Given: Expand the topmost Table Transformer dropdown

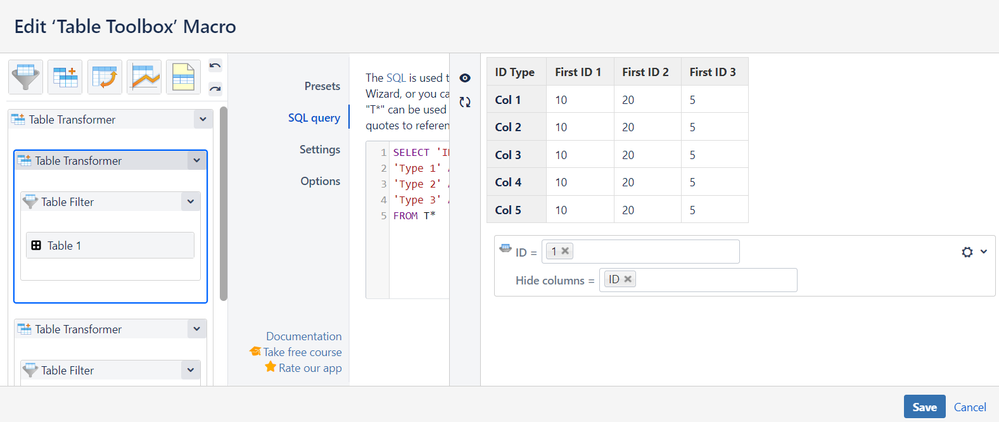Looking at the screenshot, I should [x=202, y=119].
